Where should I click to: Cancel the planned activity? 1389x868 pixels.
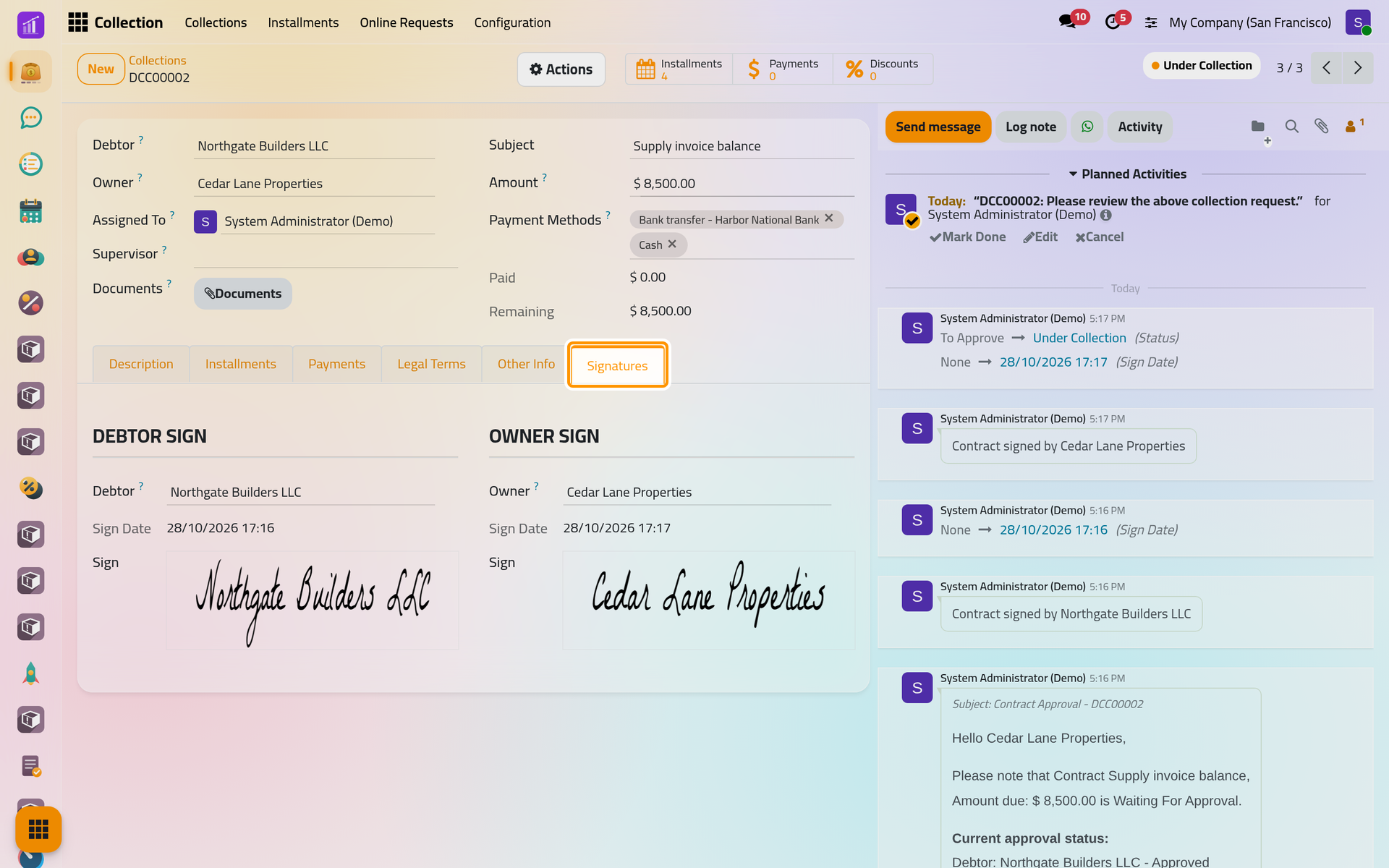(x=1100, y=237)
